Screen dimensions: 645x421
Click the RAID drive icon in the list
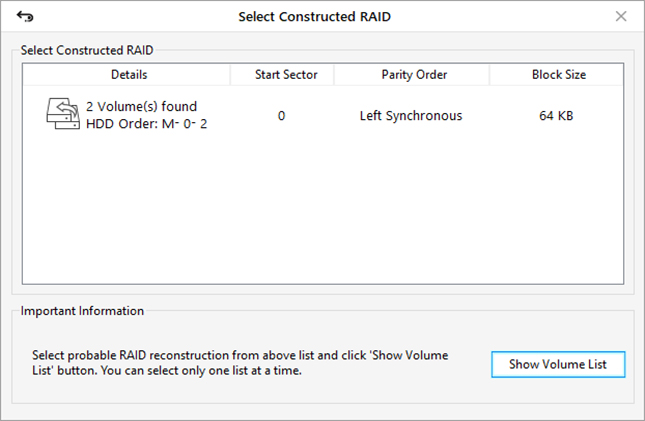point(63,114)
